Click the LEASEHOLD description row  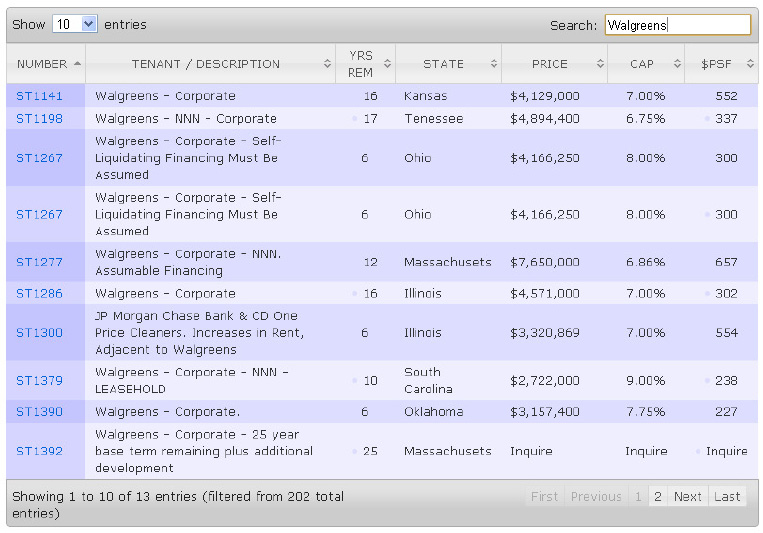[192, 380]
